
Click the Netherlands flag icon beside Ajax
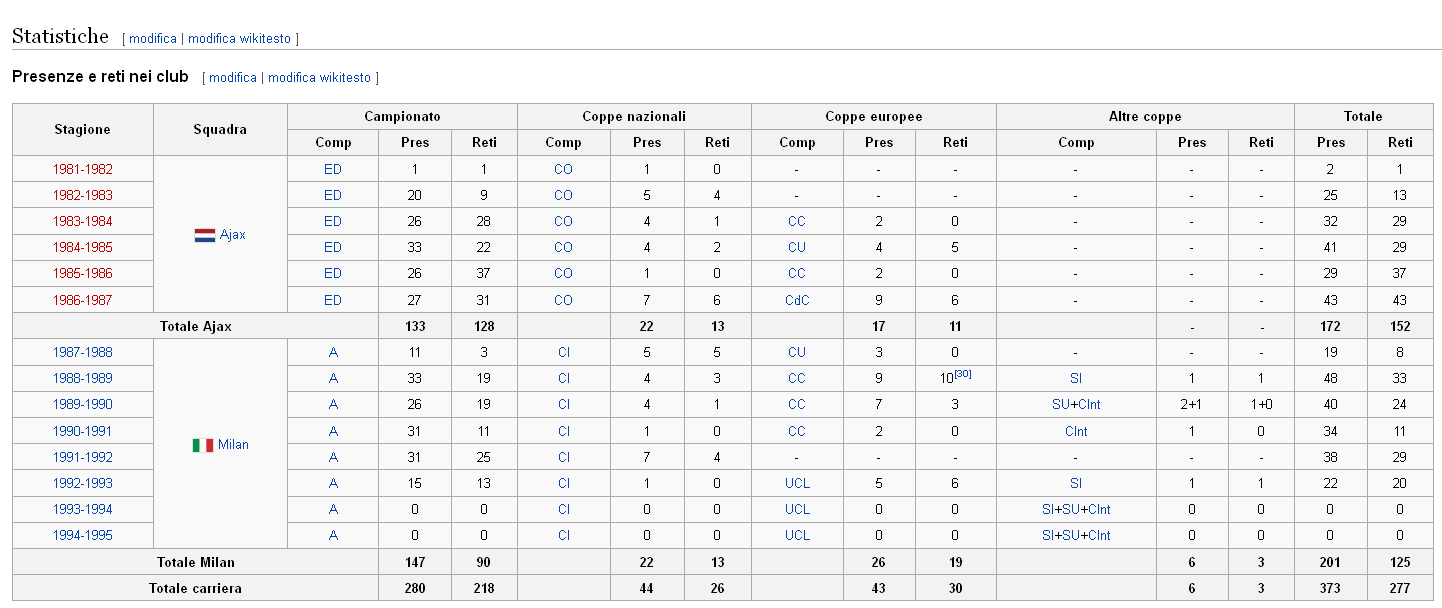click(x=204, y=235)
